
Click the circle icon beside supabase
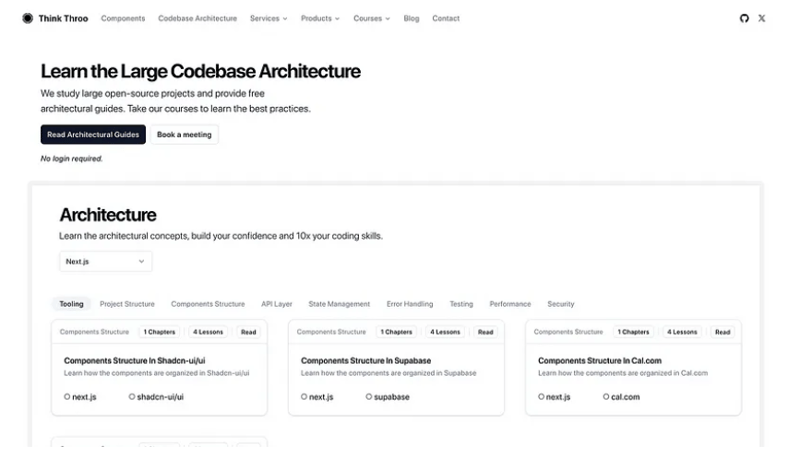coord(368,397)
